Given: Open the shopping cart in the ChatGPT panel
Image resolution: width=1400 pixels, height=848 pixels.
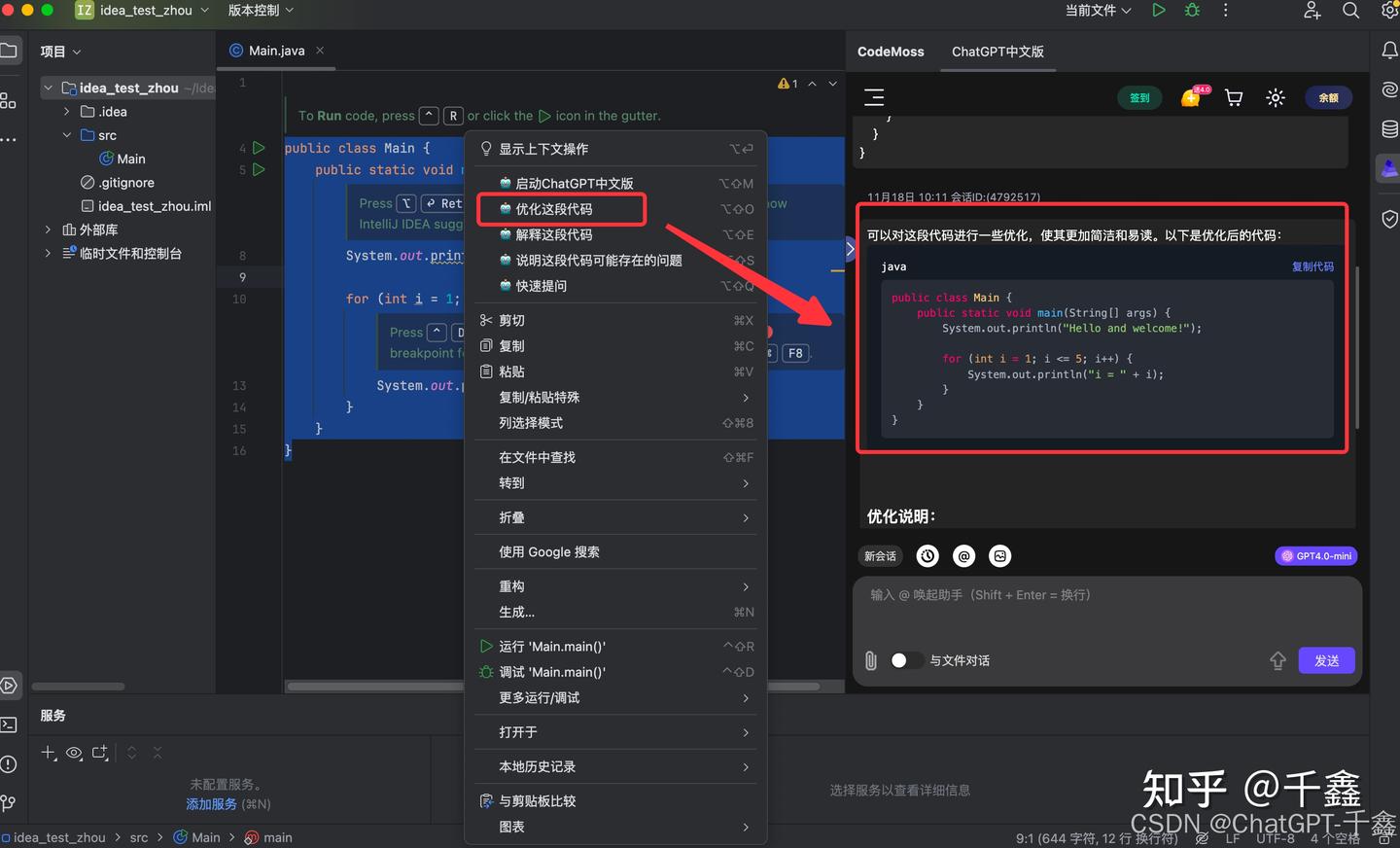Looking at the screenshot, I should (1233, 97).
